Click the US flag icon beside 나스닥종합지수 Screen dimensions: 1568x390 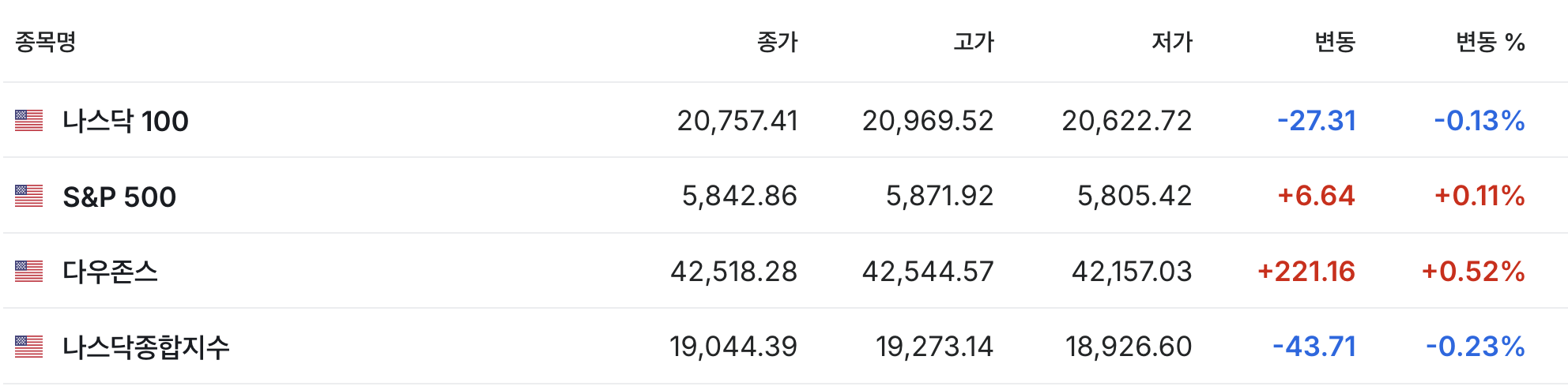click(28, 347)
